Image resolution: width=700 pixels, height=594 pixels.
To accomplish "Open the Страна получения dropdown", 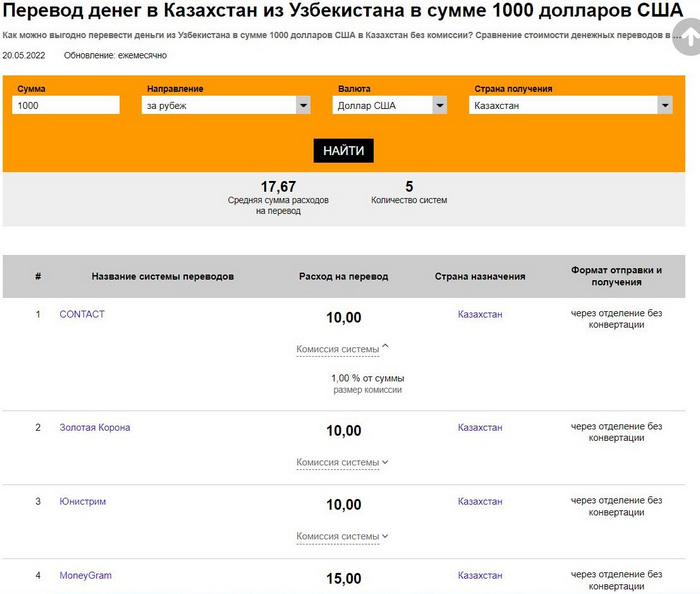I will tap(570, 105).
